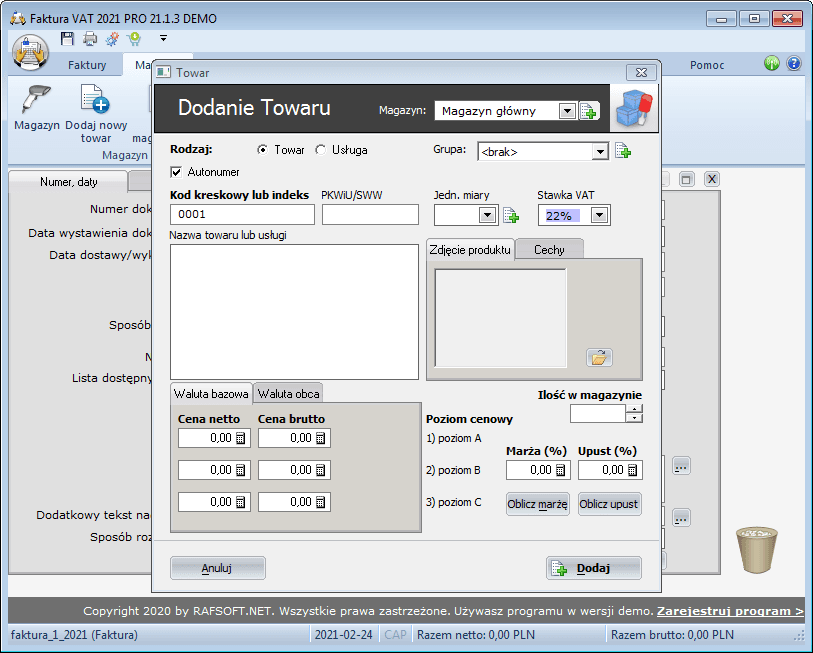Add new group with icon next to Grupa
813x653 pixels.
point(623,151)
